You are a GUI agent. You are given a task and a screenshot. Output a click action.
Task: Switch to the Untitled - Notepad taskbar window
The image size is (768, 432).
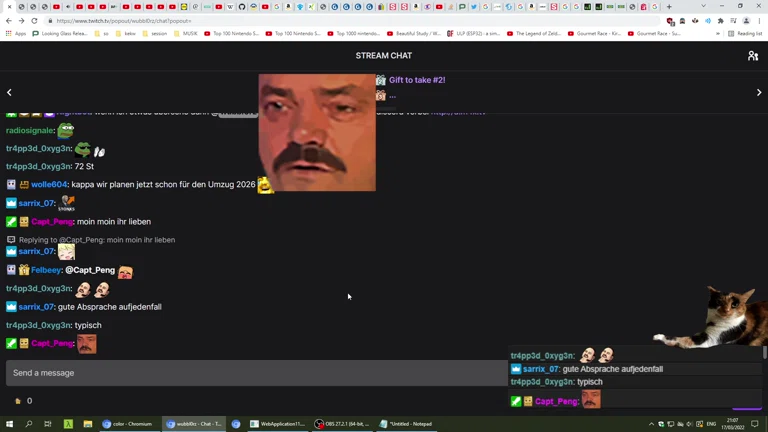[x=407, y=424]
